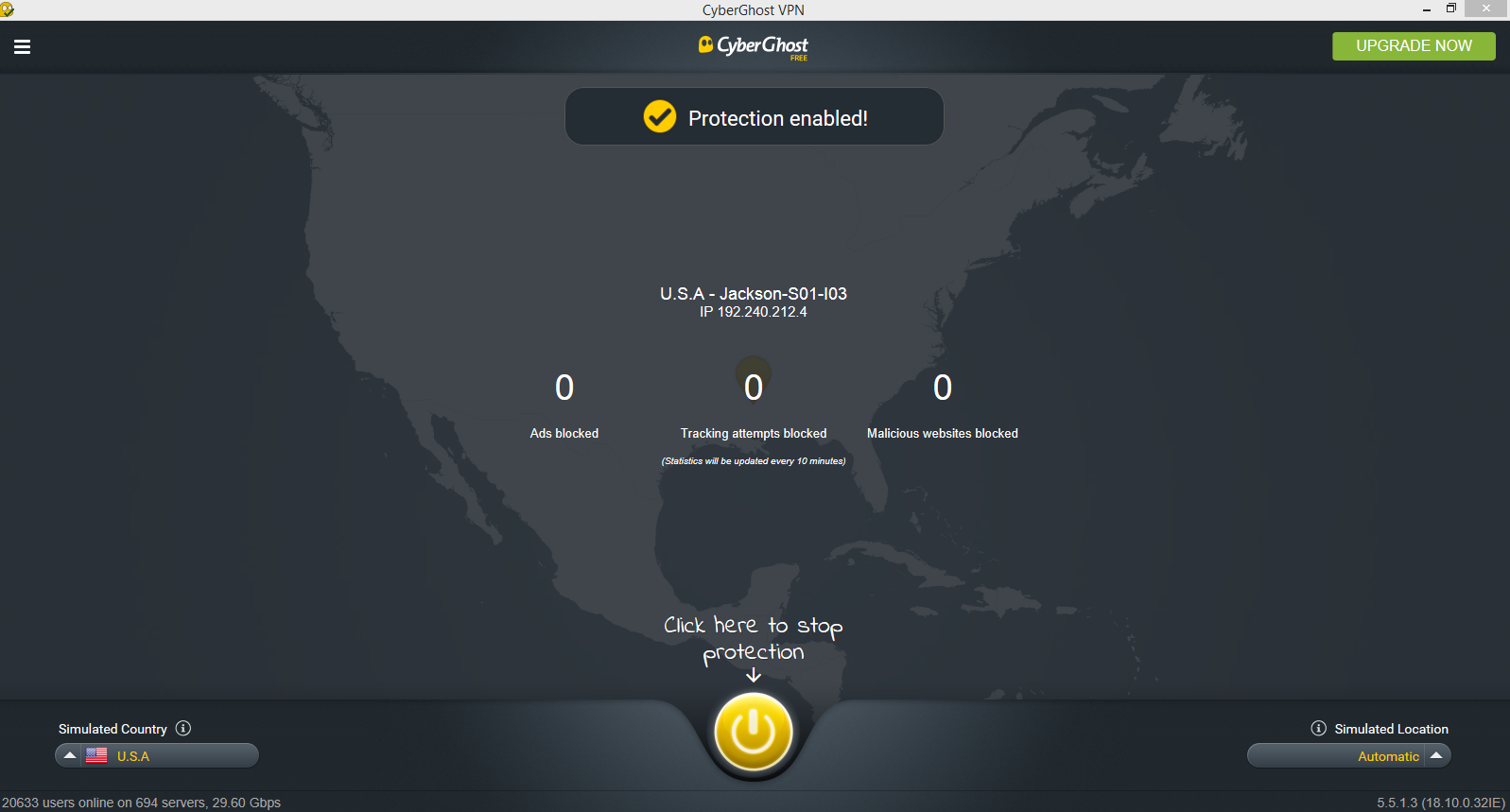The height and width of the screenshot is (812, 1510).
Task: Click server name U.S.A - Jackson-S01-I03
Action: click(x=754, y=294)
